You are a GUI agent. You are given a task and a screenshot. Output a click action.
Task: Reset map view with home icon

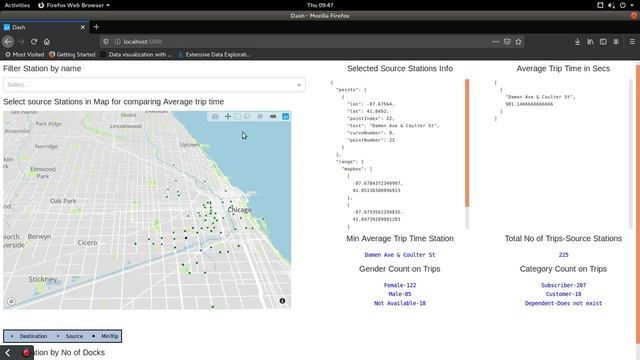[260, 117]
